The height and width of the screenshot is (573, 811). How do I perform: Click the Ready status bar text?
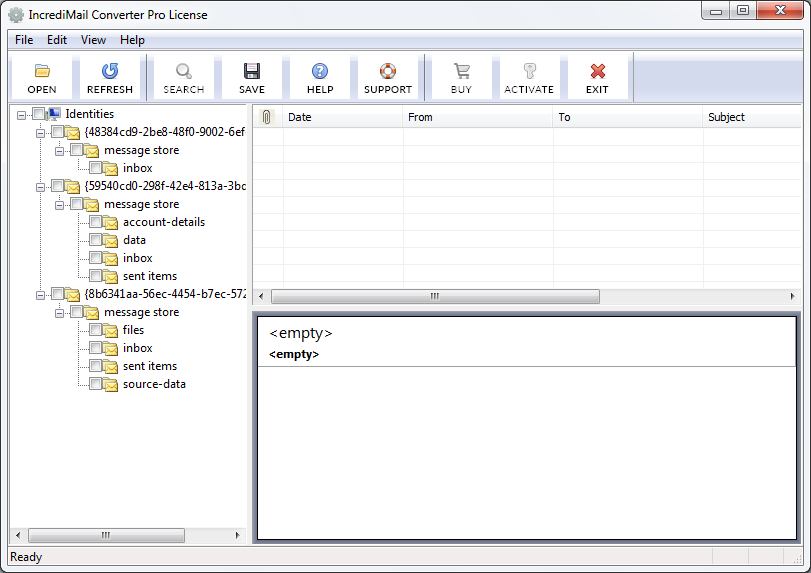(26, 557)
